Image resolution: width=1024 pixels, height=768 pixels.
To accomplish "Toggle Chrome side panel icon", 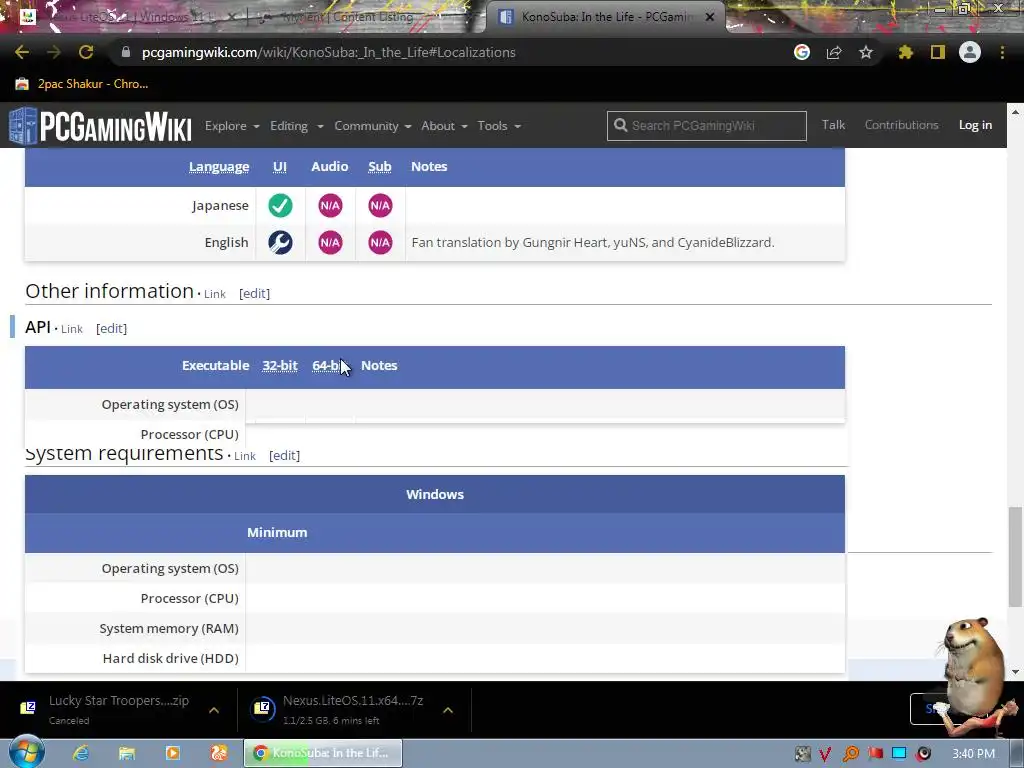I will [x=938, y=52].
